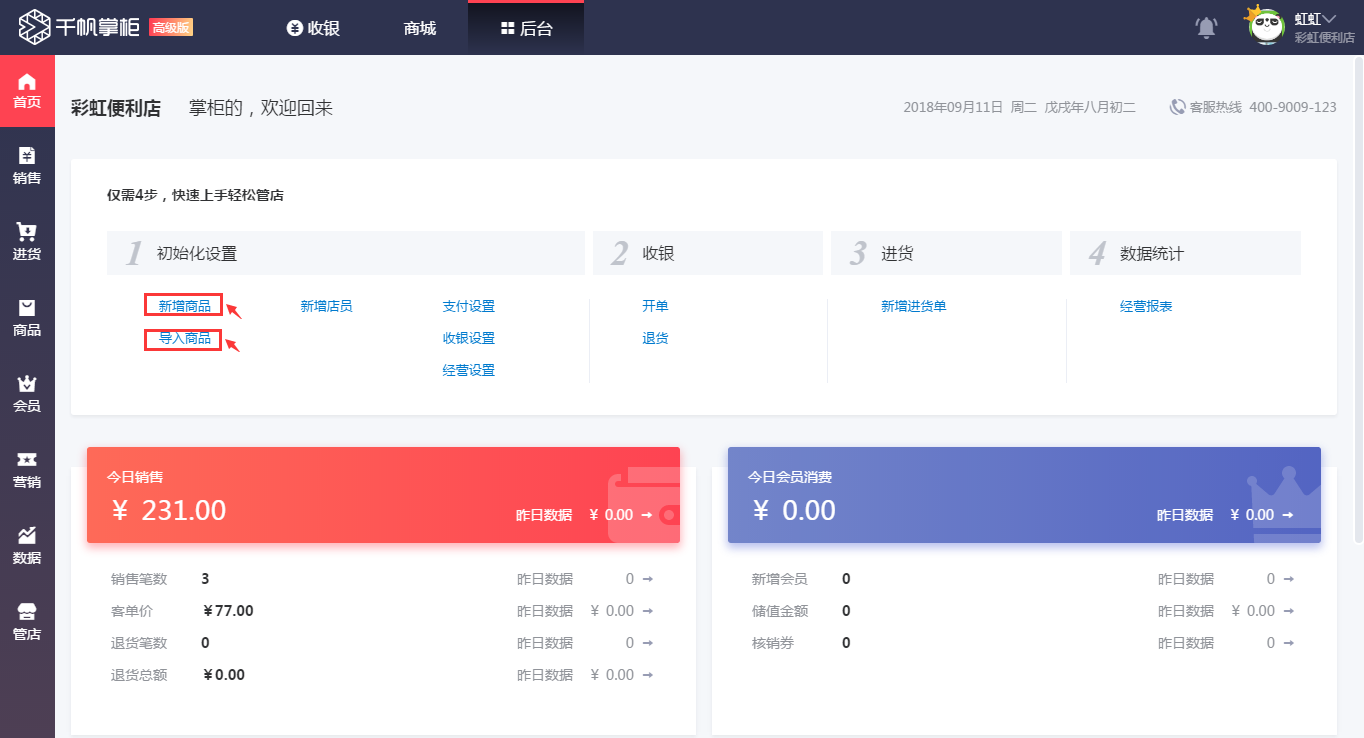Open the 会员 members icon in sidebar

point(27,390)
